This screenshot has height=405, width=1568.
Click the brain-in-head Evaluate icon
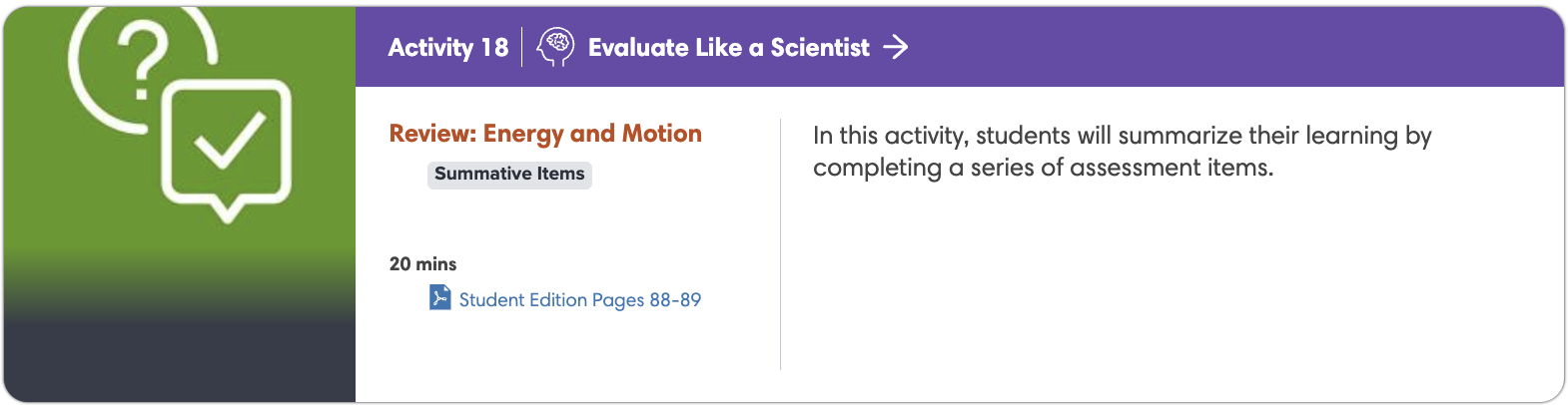point(555,47)
